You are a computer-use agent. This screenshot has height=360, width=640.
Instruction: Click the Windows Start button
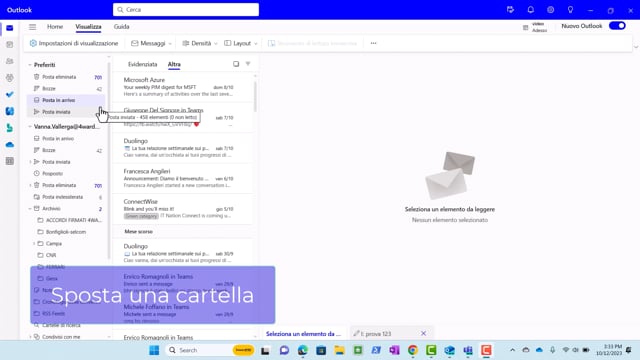pos(154,350)
